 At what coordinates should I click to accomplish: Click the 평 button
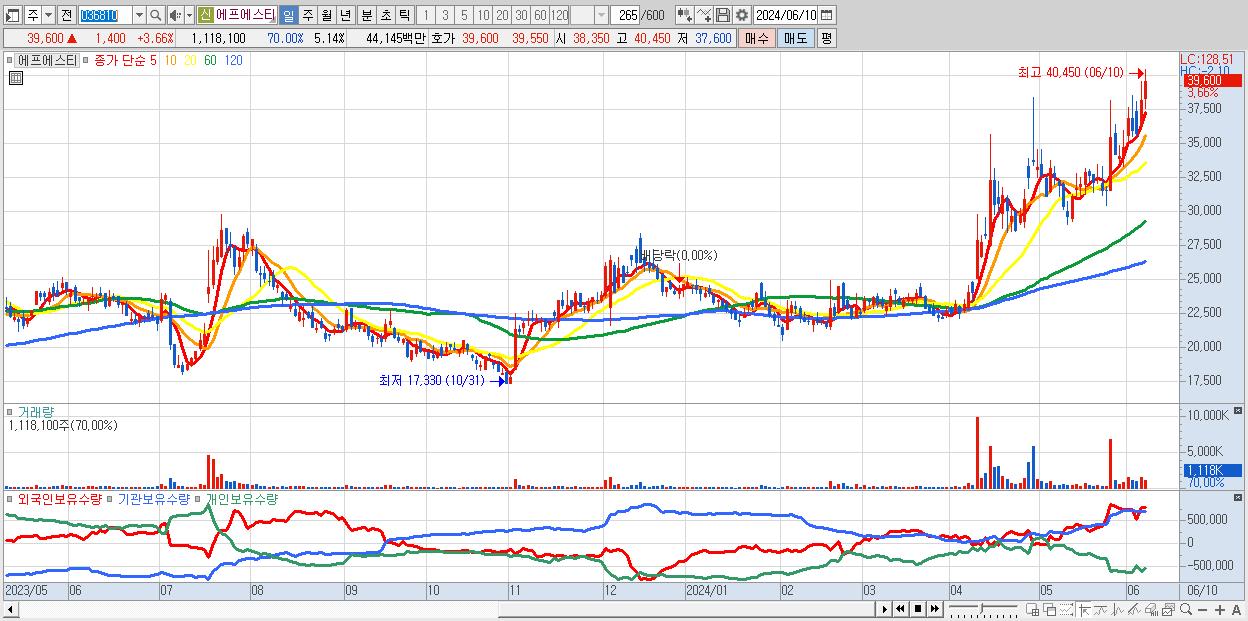click(x=826, y=38)
